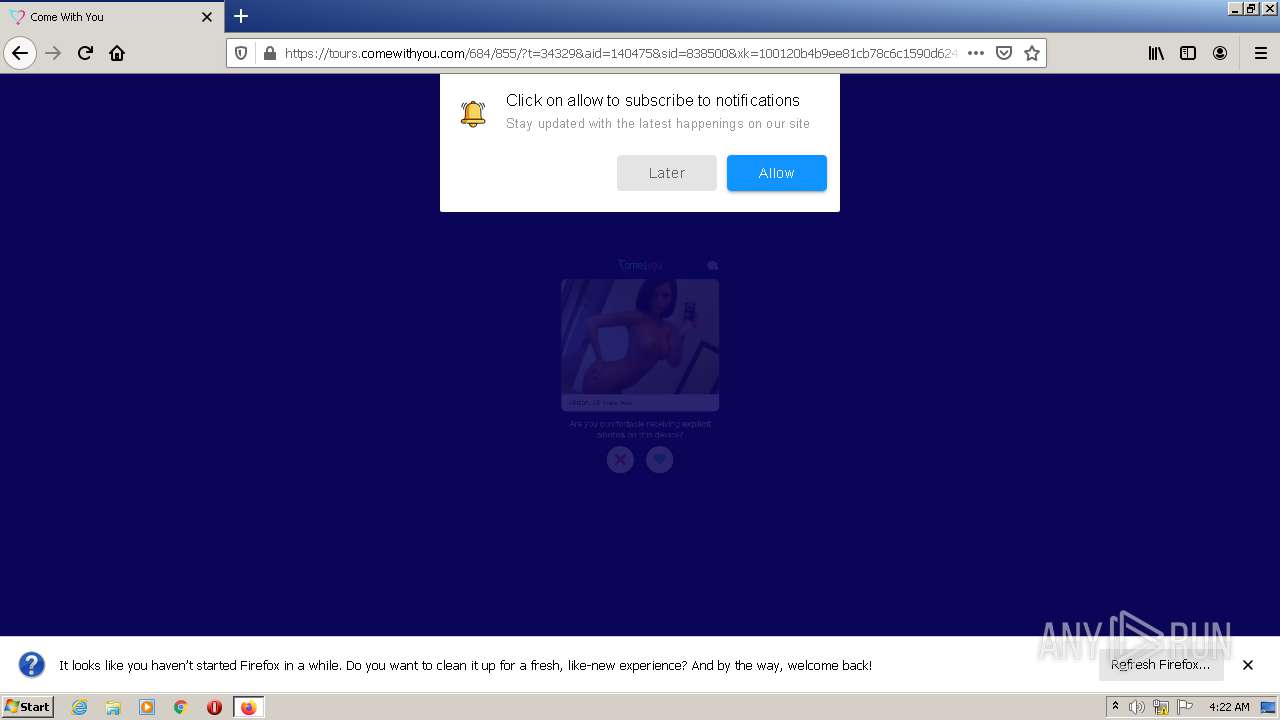Launch Chrome from taskbar

click(181, 707)
